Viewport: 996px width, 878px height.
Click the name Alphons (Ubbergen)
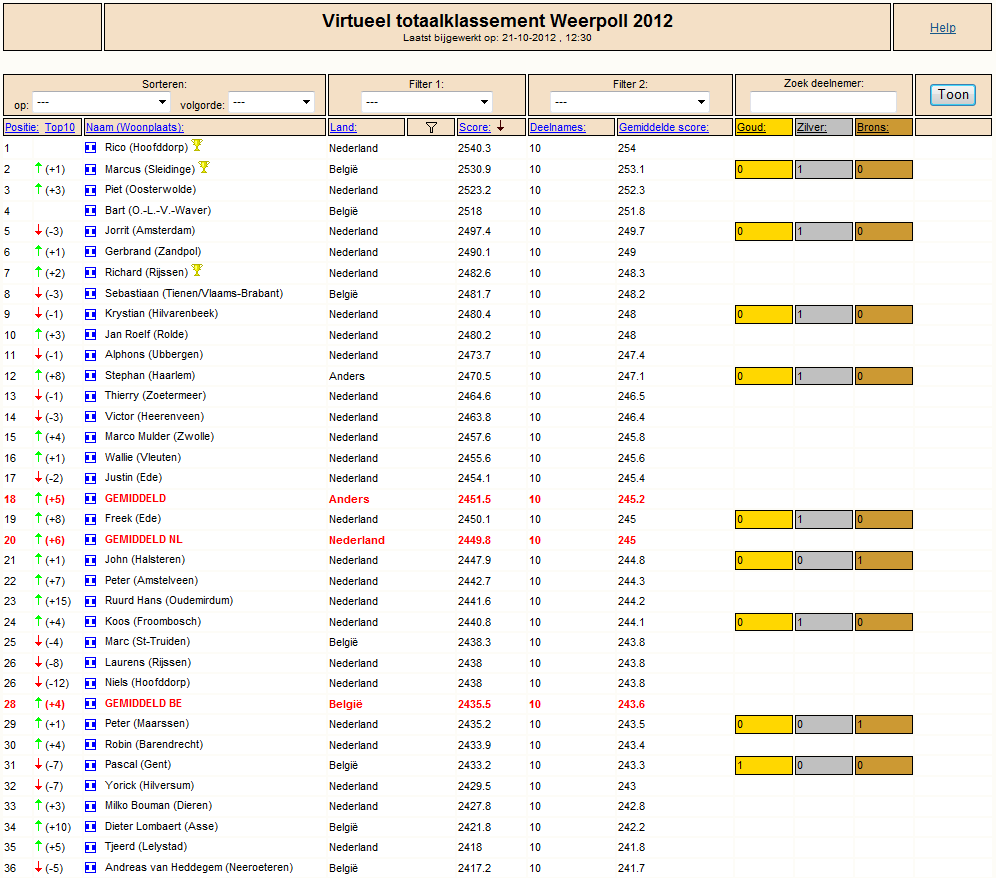click(154, 354)
